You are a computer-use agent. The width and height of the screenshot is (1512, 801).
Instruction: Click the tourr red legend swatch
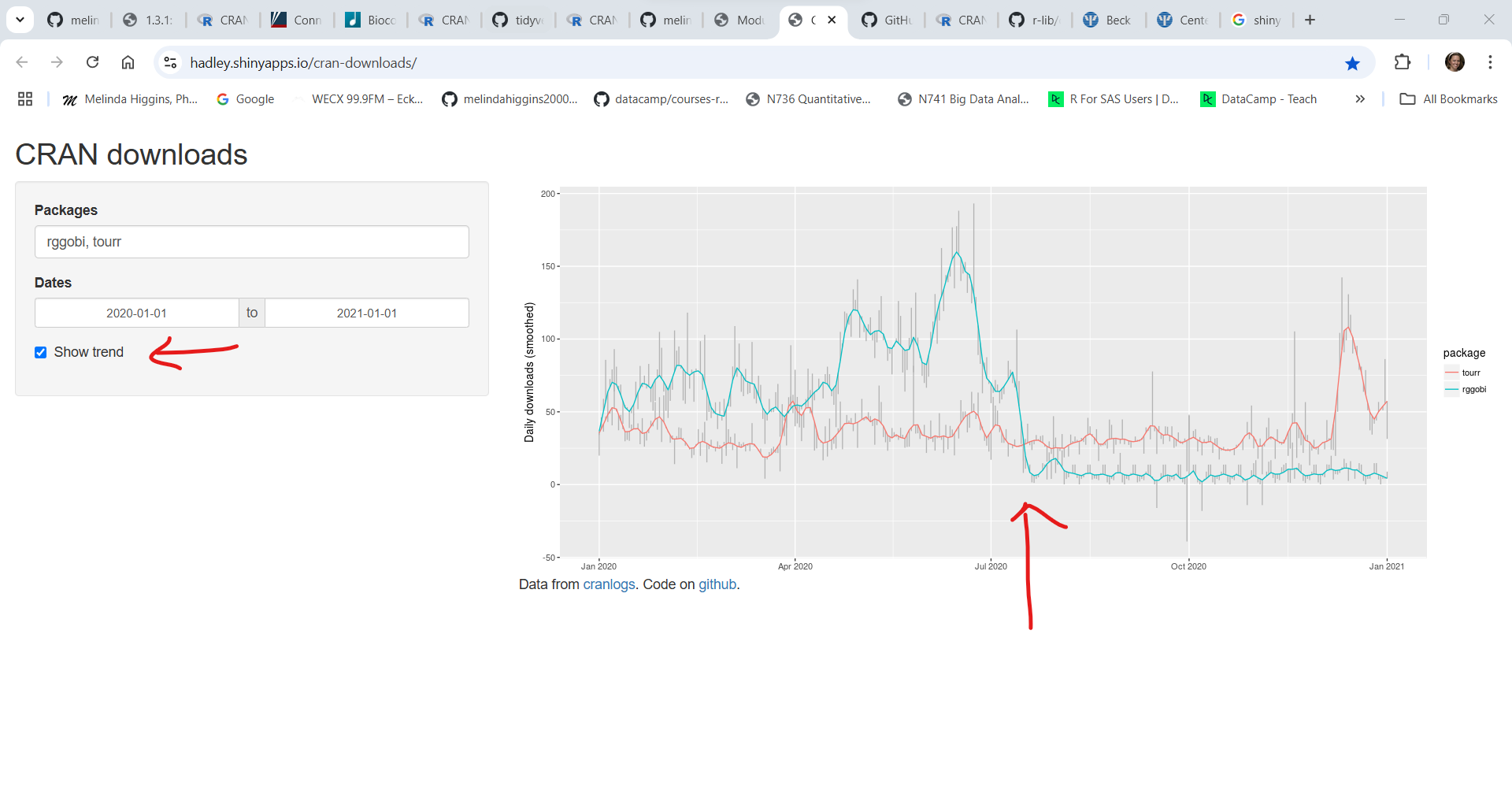(x=1451, y=373)
